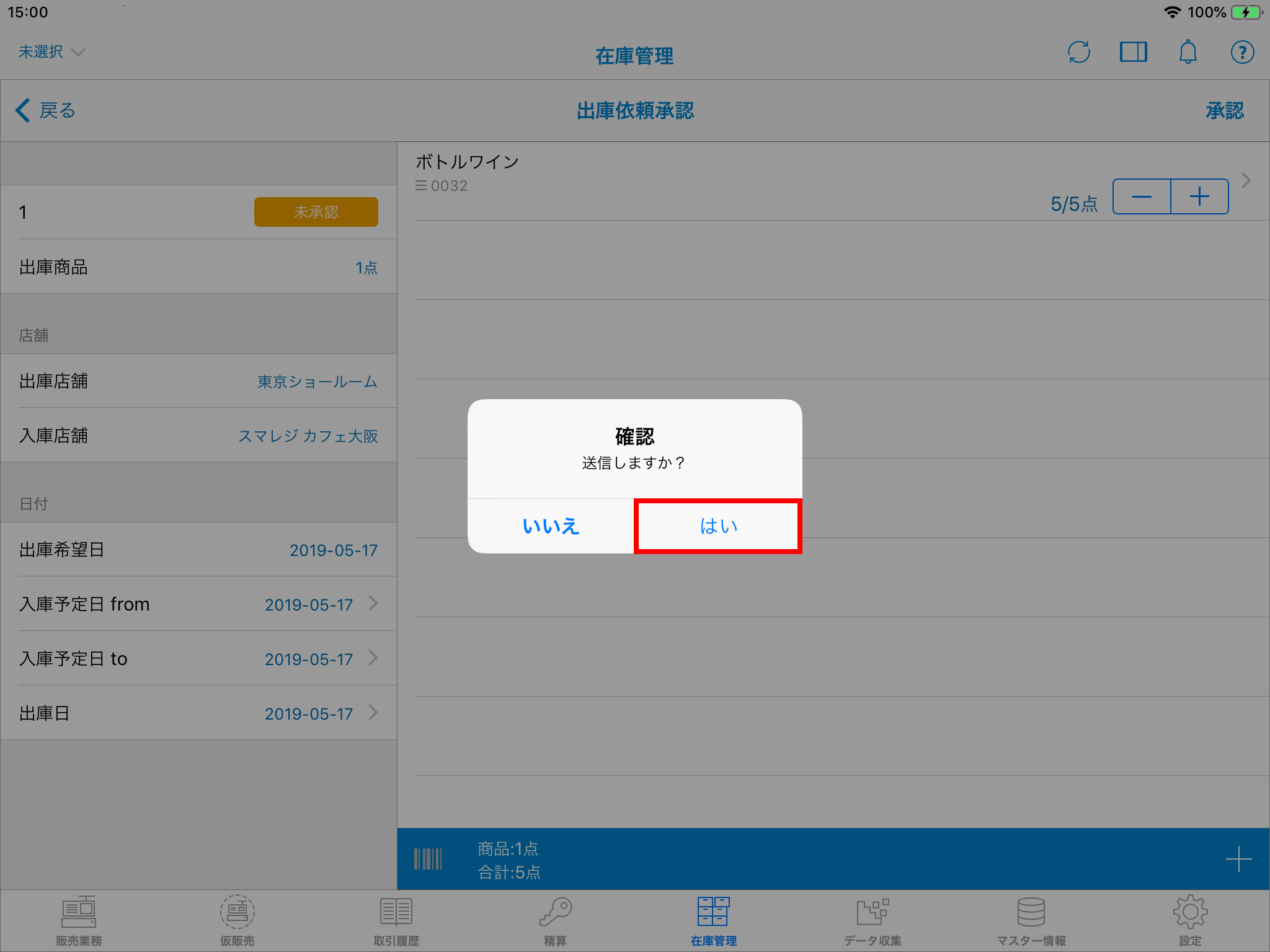Open notifications bell icon
This screenshot has width=1270, height=952.
(1188, 52)
